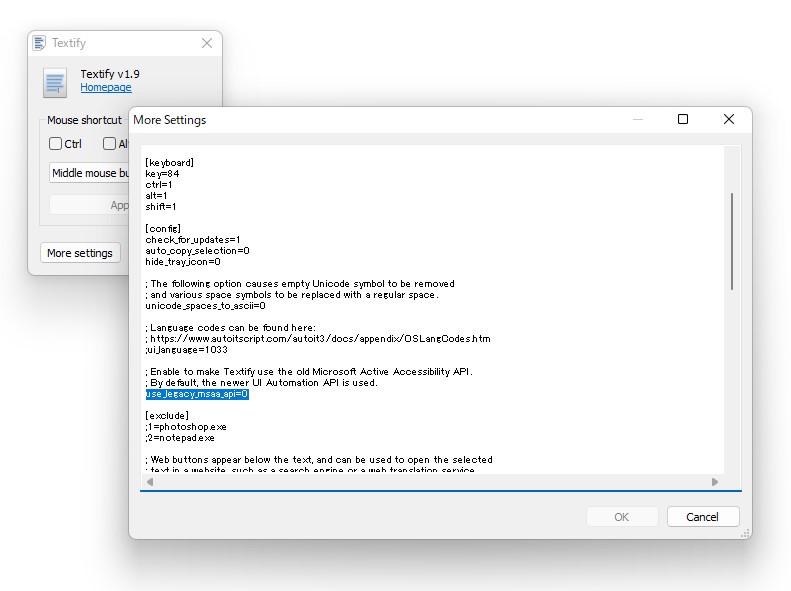The image size is (791, 591).
Task: Click the greyed-out Apply button in Textify
Action: pyautogui.click(x=89, y=205)
